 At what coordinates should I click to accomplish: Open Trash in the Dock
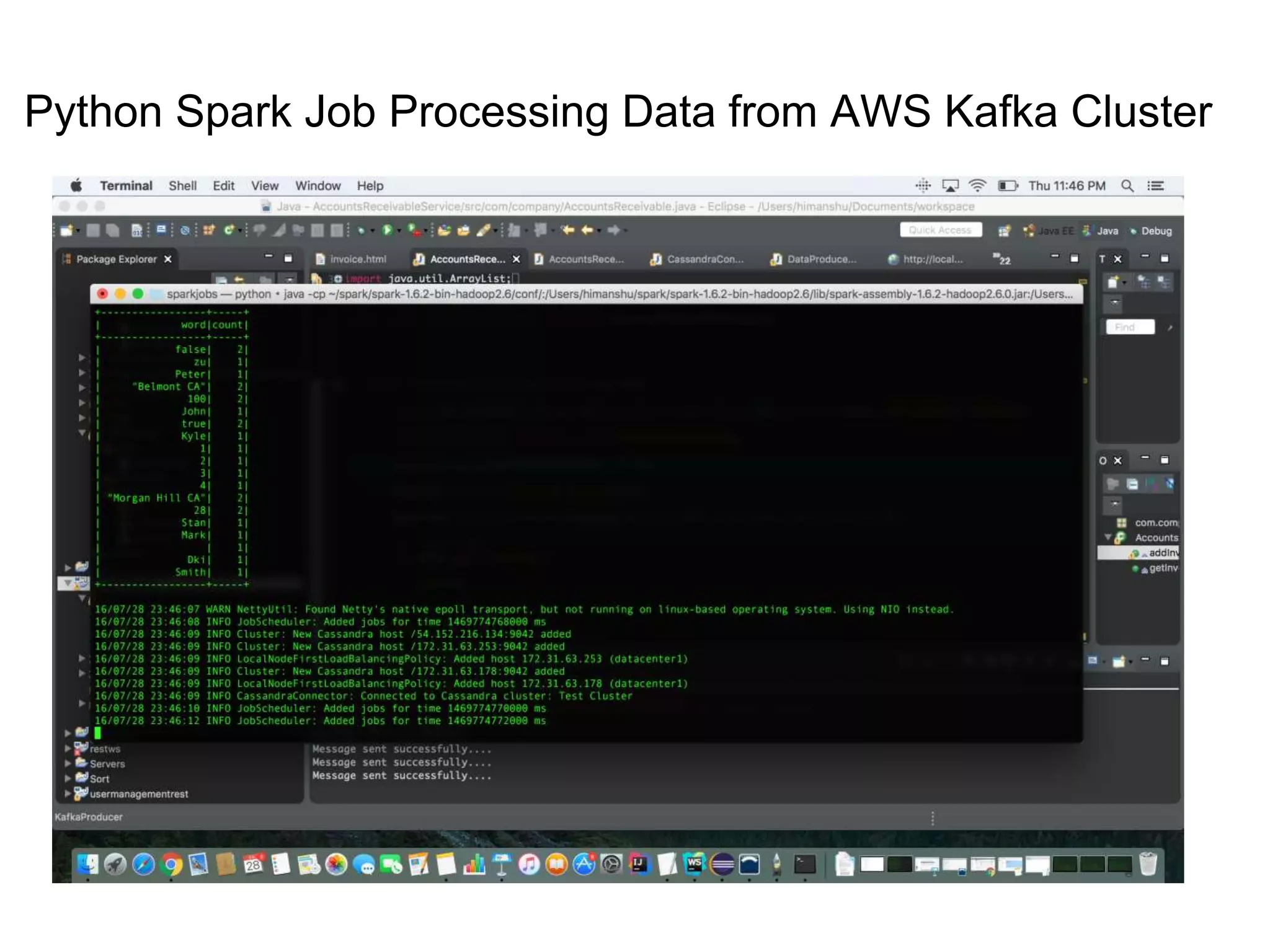(1148, 863)
